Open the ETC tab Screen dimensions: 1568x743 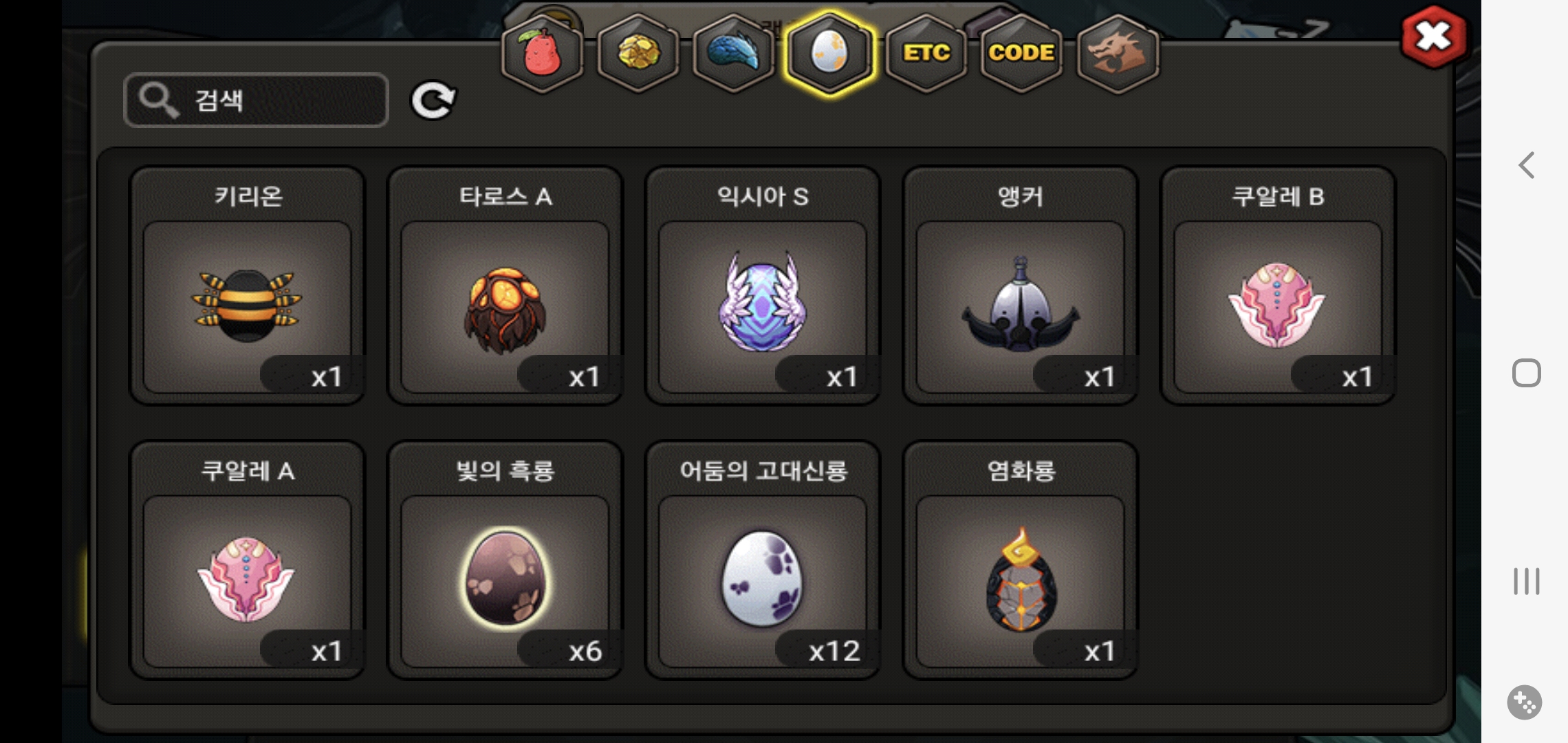[926, 54]
